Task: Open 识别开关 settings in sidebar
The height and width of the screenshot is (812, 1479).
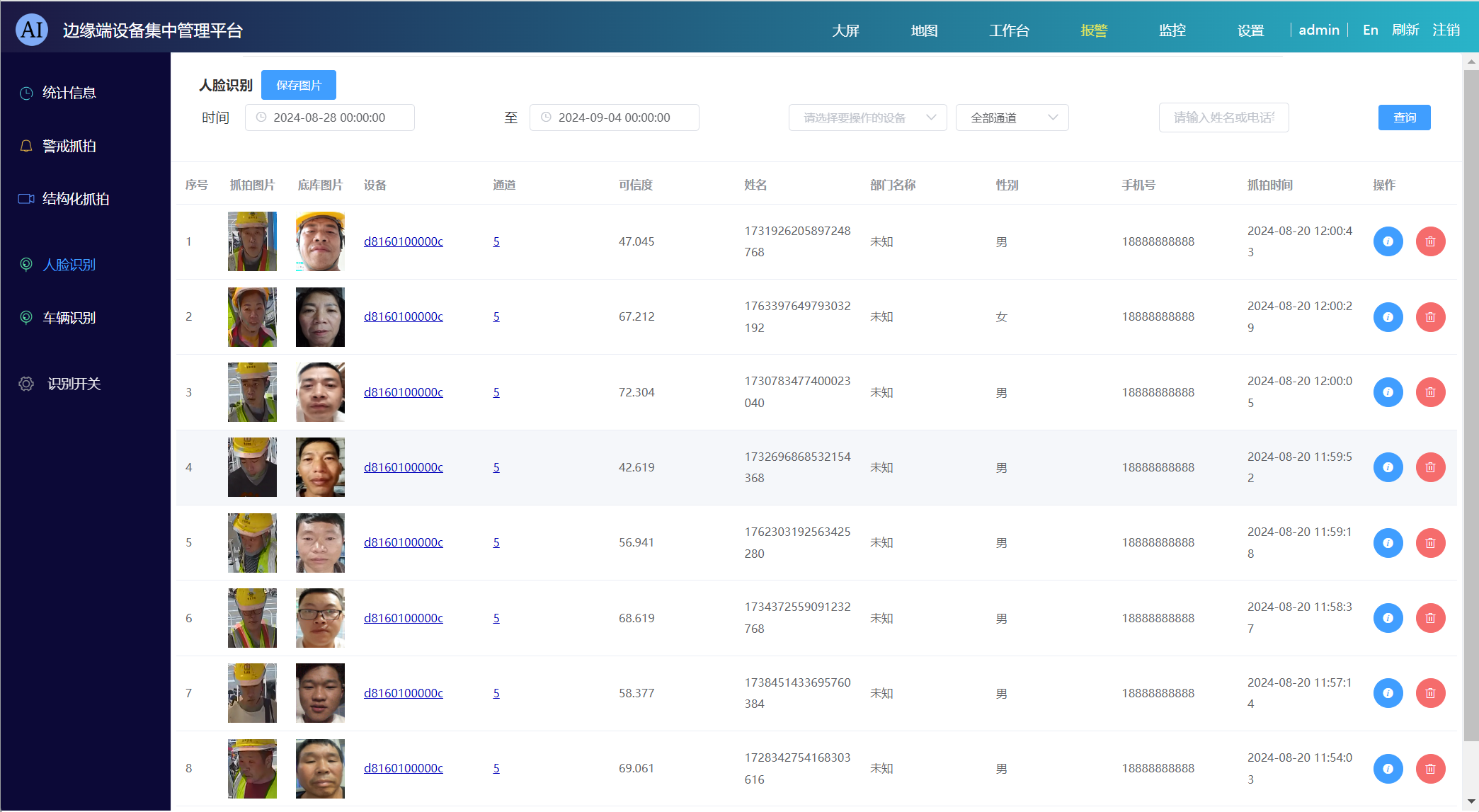Action: click(74, 384)
